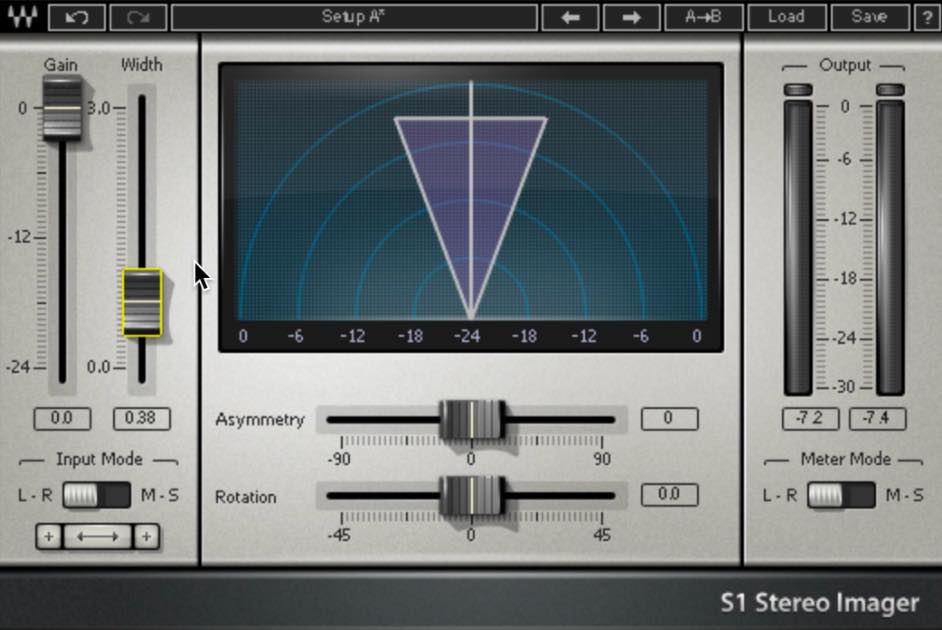Click the -24 center label on vector display
This screenshot has height=630, width=942.
click(x=467, y=336)
